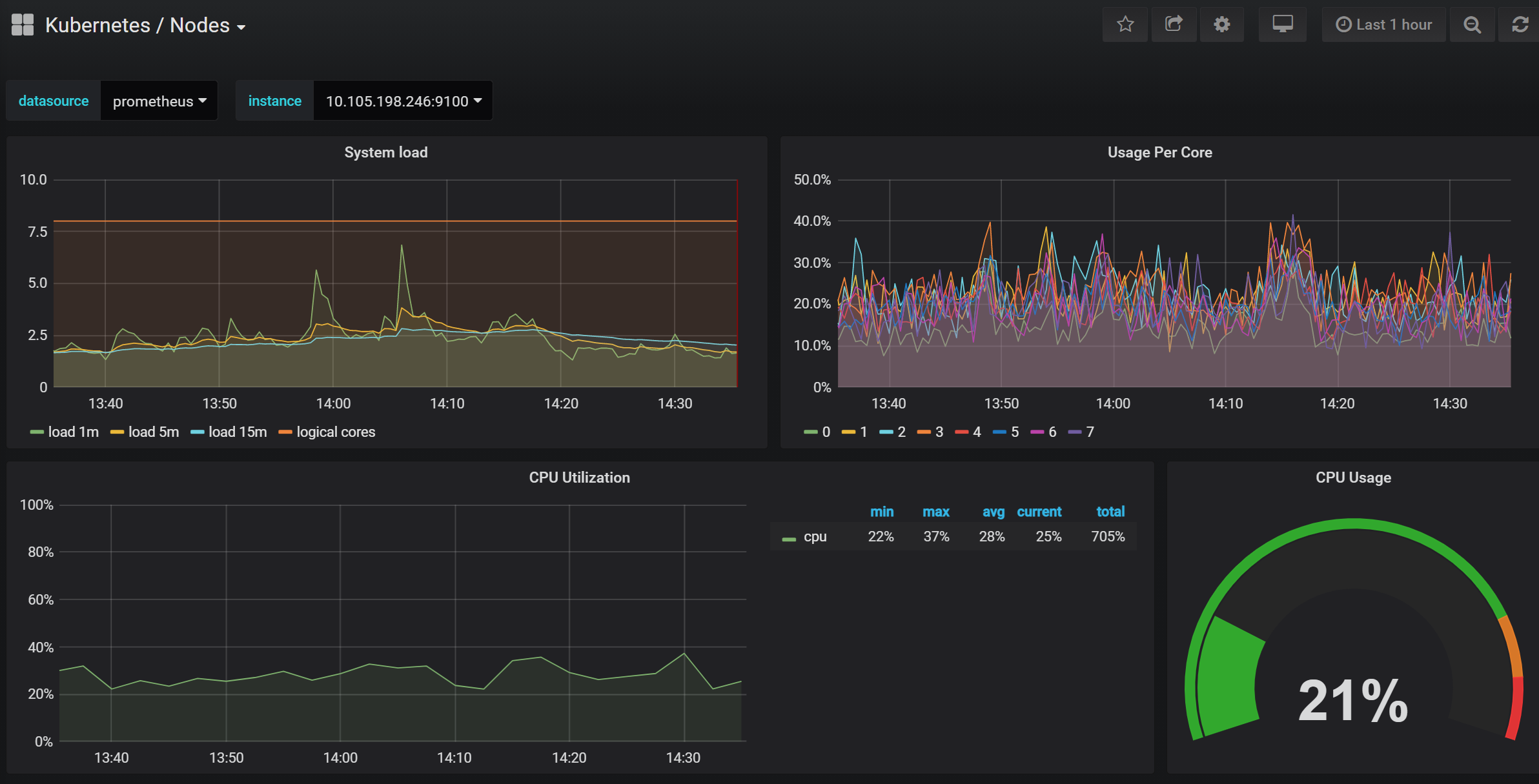
Task: Sort legend table by avg column
Action: [x=994, y=512]
